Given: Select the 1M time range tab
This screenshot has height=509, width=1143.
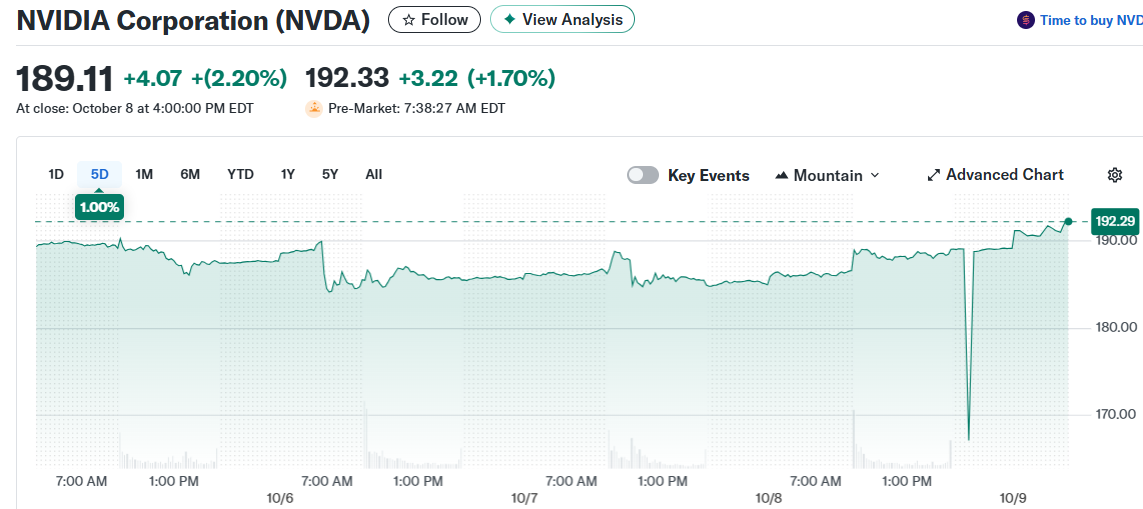Looking at the screenshot, I should [x=144, y=174].
